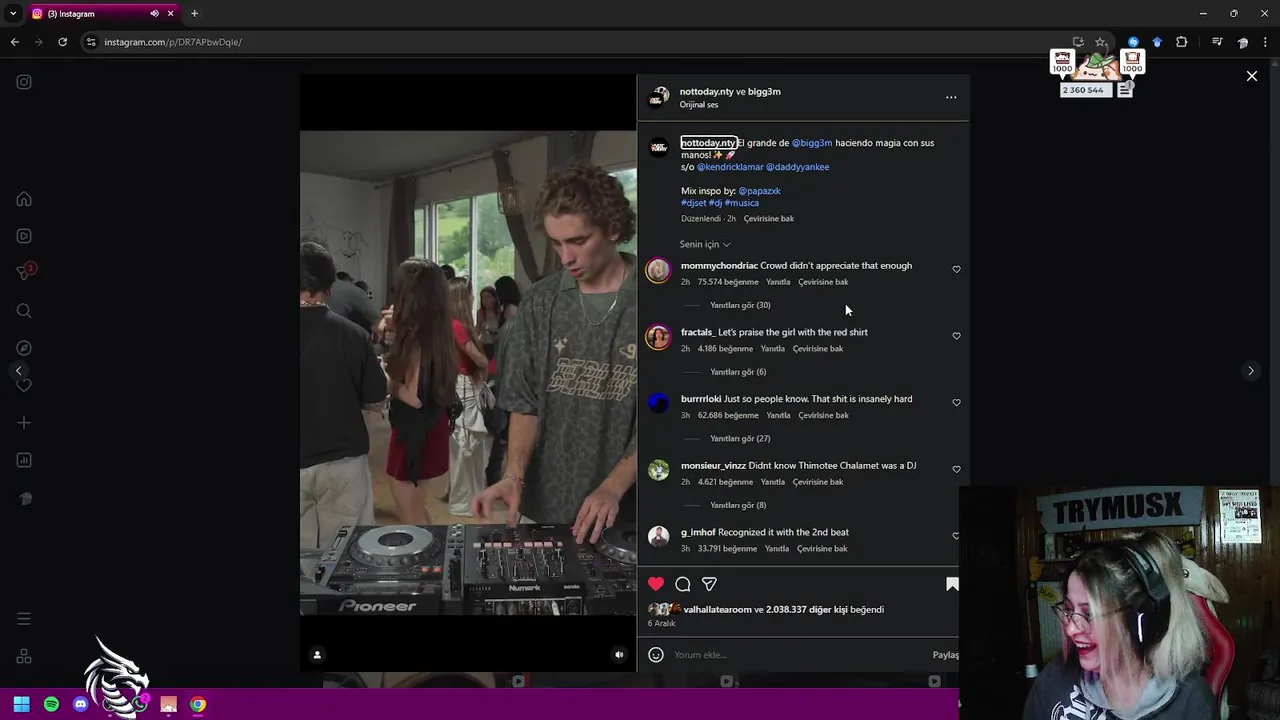Image resolution: width=1280 pixels, height=720 pixels.
Task: Open Chrome profile avatar button
Action: click(x=1243, y=42)
